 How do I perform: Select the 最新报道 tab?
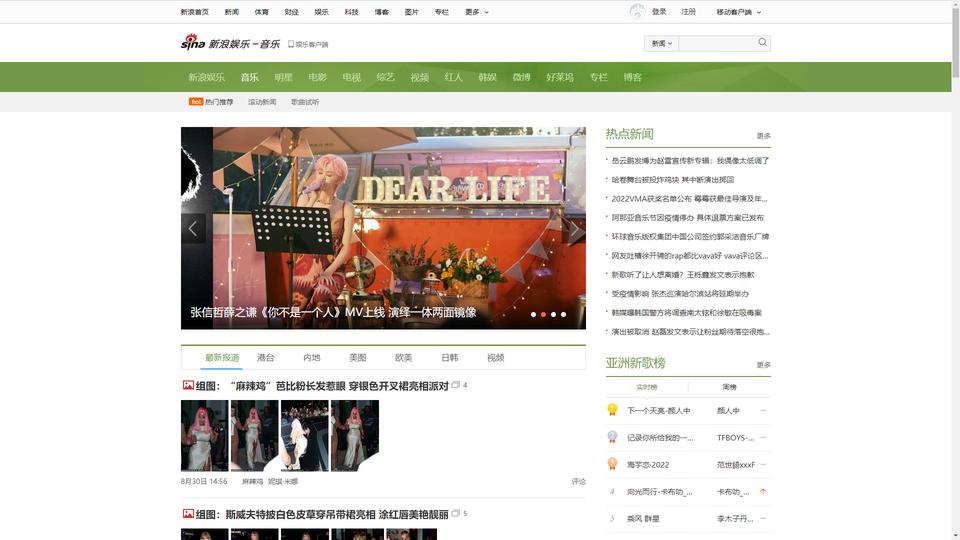click(x=222, y=358)
